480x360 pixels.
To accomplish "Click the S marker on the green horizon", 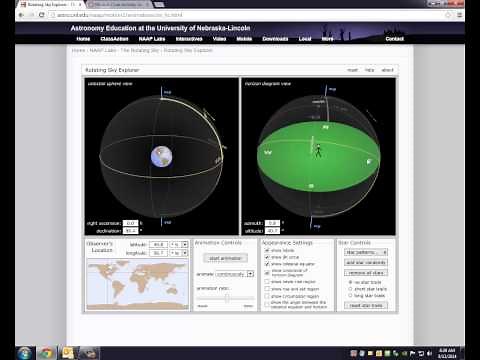I will point(311,186).
